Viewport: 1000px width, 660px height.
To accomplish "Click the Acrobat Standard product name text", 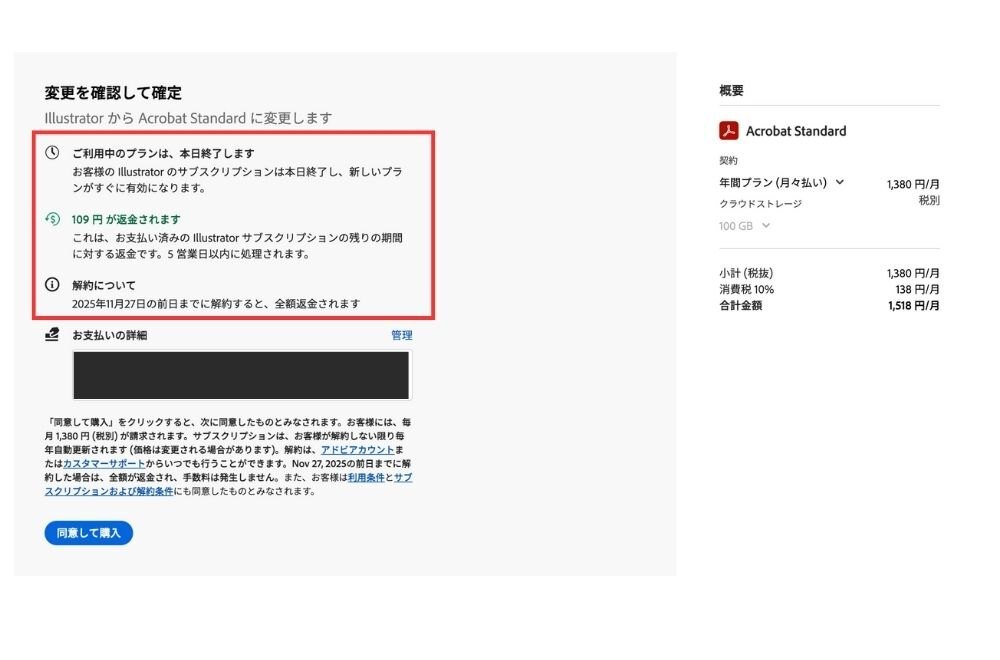I will pos(796,131).
